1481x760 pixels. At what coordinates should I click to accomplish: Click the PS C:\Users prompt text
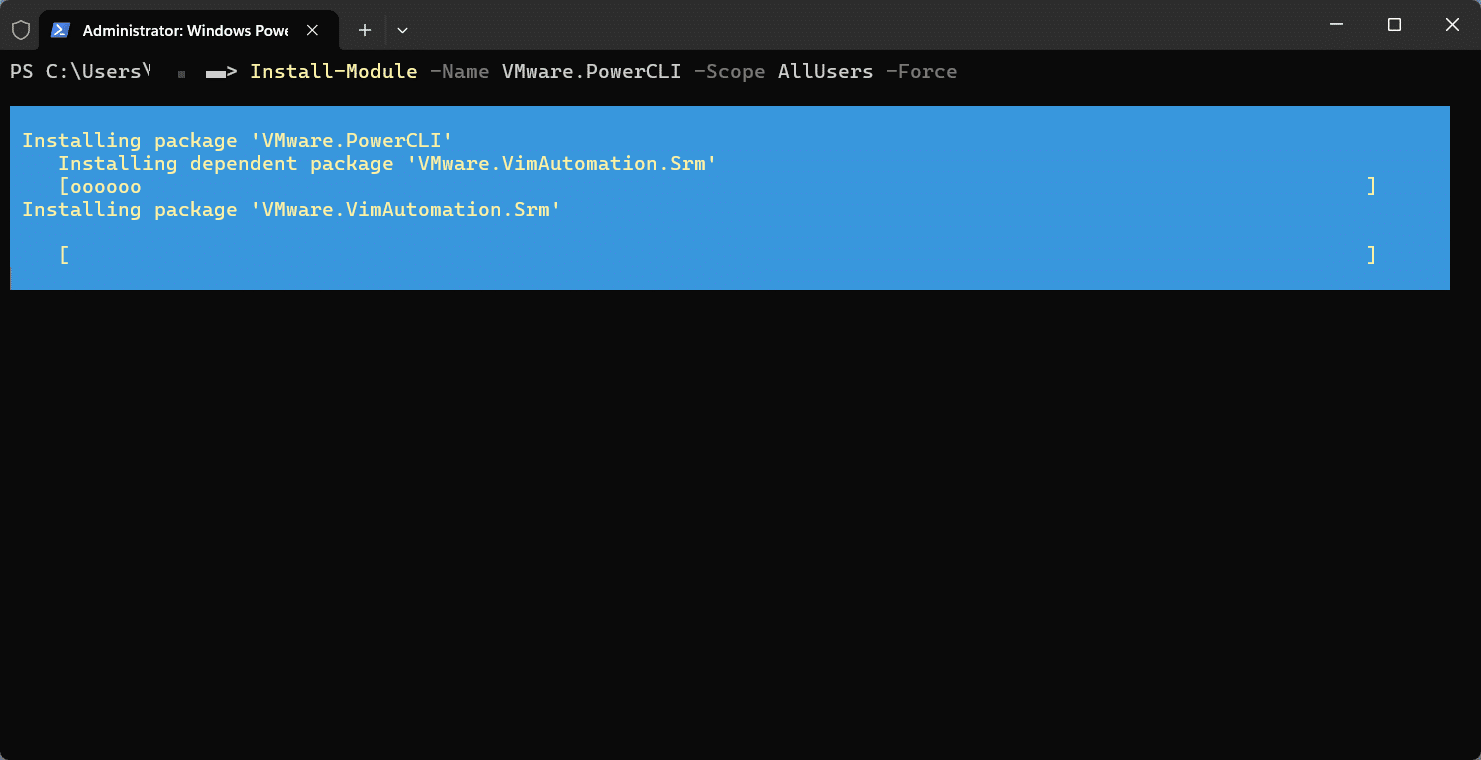tap(80, 71)
